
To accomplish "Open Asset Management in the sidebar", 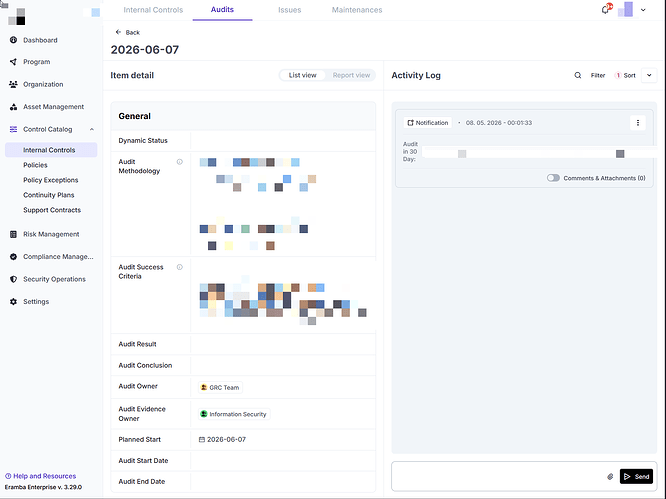I will 53,107.
